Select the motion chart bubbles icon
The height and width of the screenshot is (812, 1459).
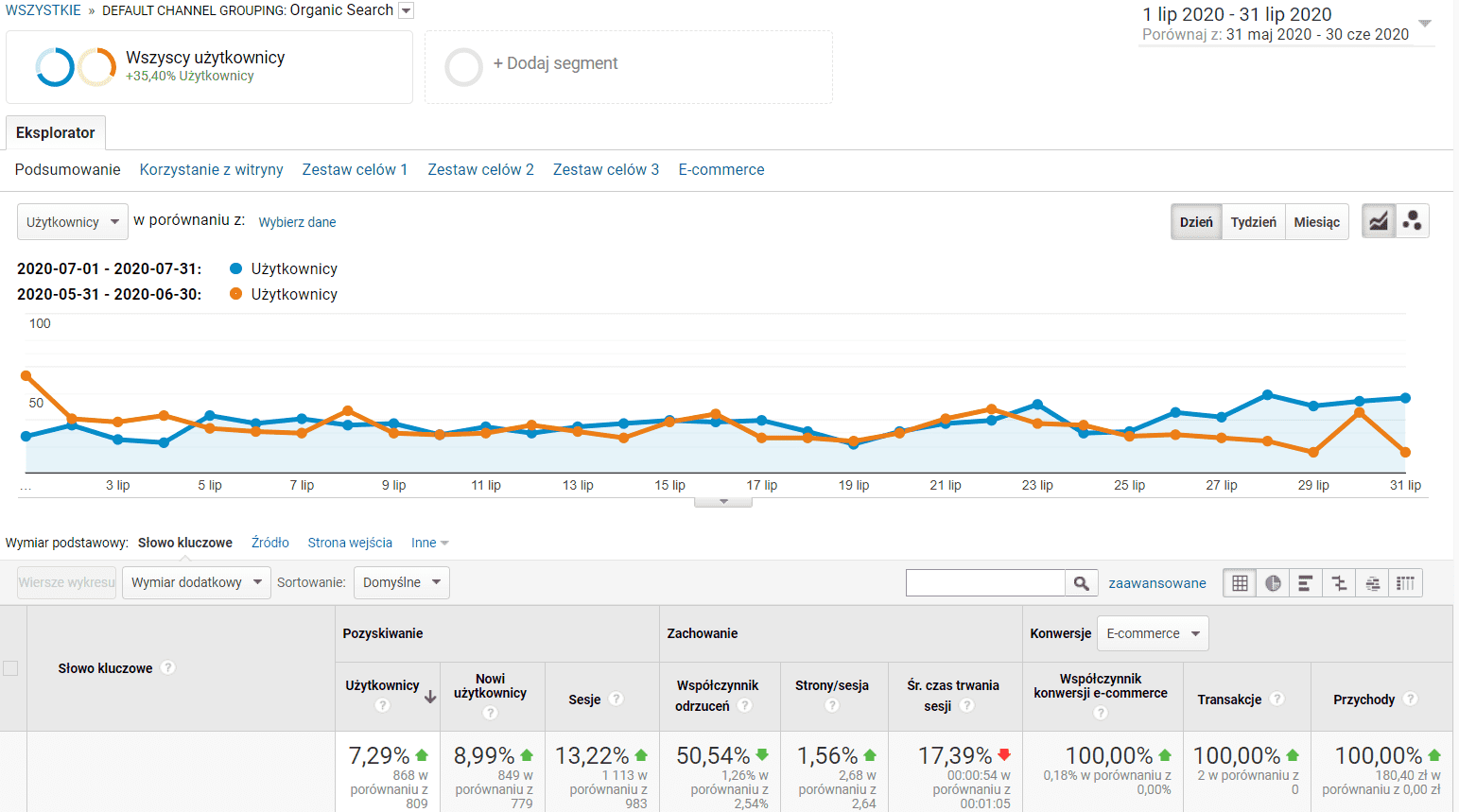point(1413,220)
